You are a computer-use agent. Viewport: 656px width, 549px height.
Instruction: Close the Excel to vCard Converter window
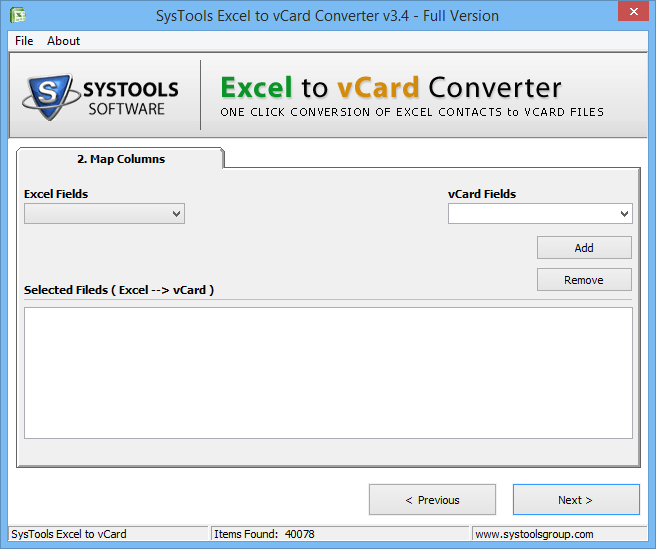pos(633,11)
